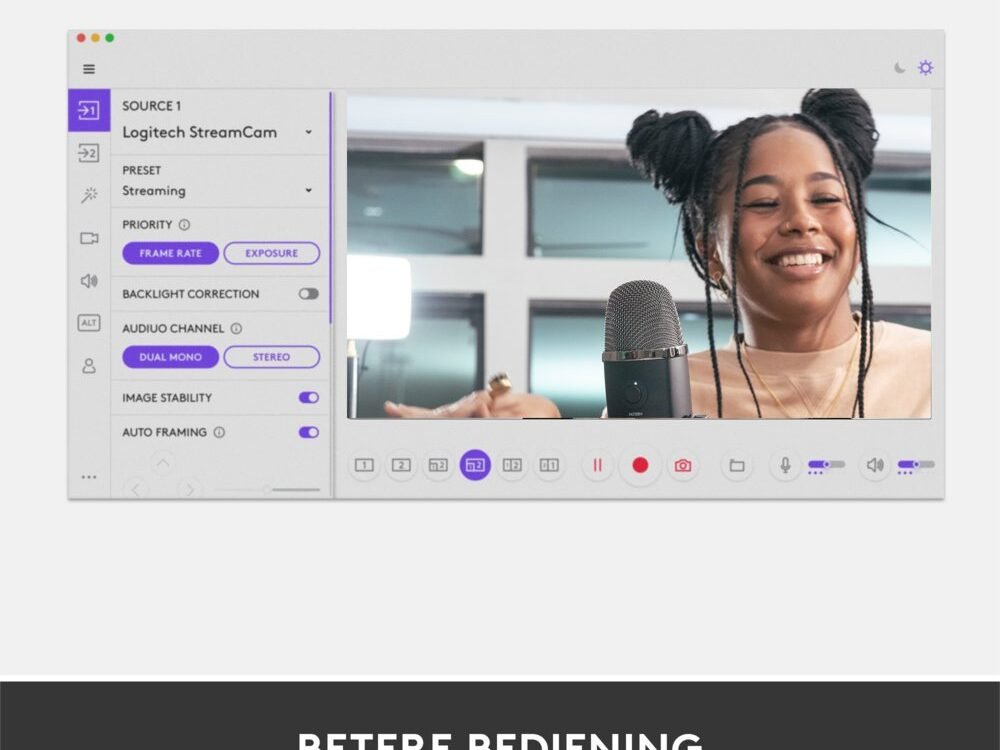Screen dimensions: 1000x750
Task: Select the Source 1 sidebar icon
Action: pos(89,110)
